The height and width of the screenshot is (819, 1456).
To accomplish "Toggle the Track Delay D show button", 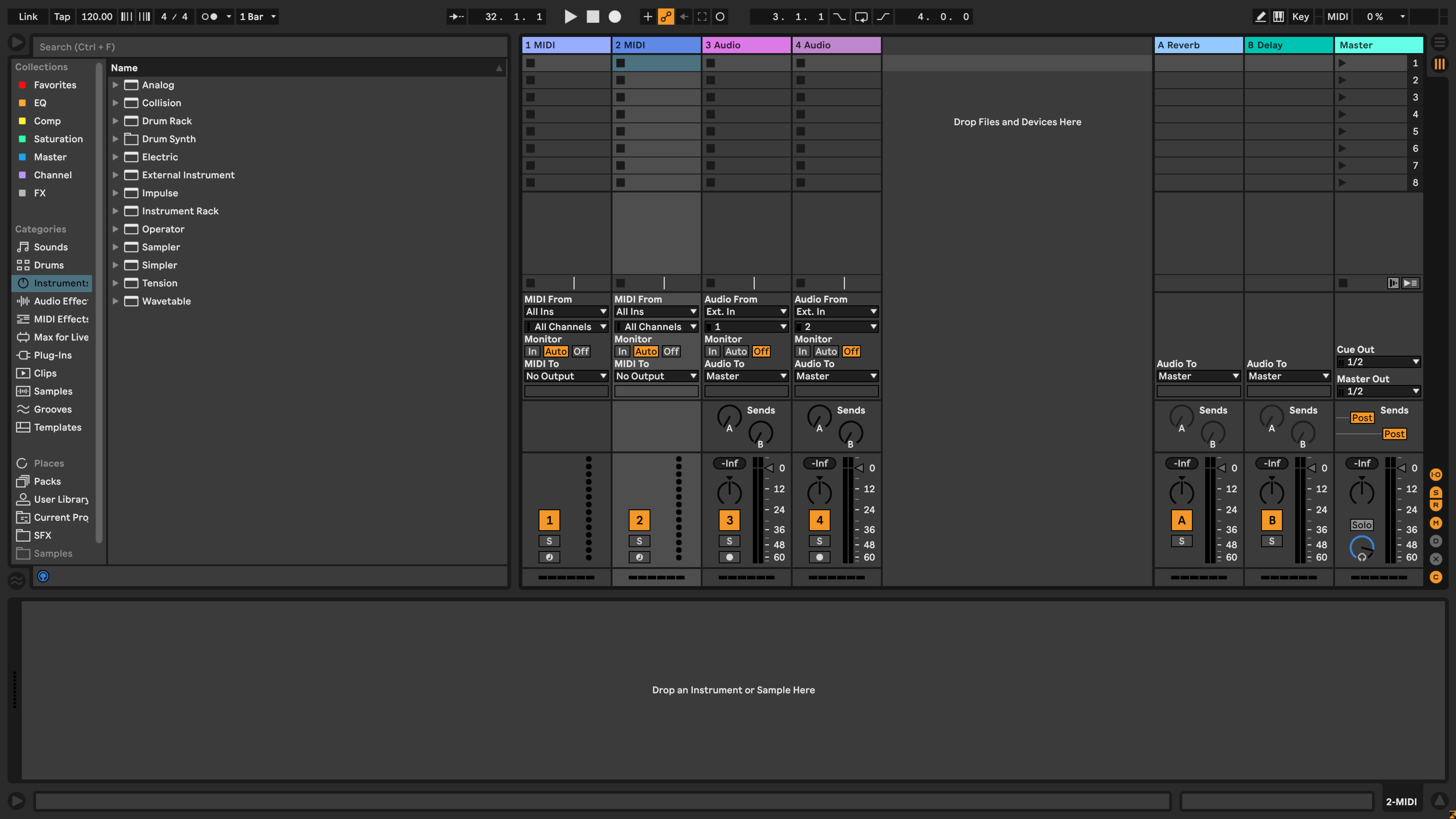I will coord(1436,541).
